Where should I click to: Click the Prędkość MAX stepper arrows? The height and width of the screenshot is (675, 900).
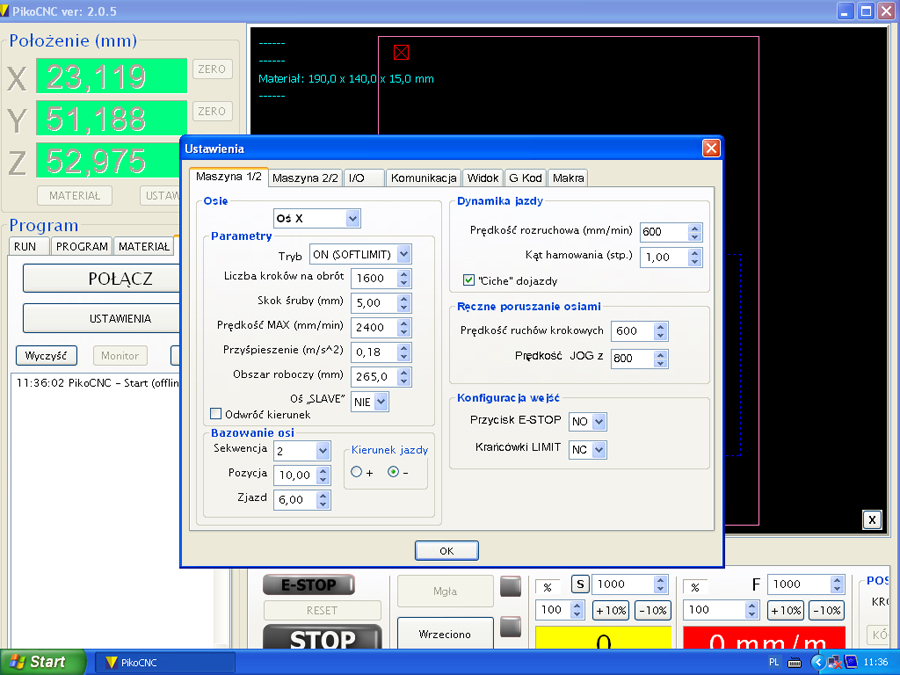404,328
